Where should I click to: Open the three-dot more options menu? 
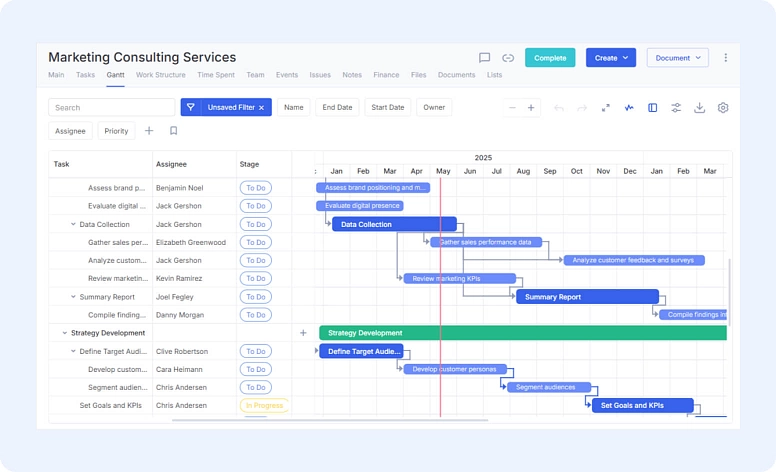coord(725,58)
